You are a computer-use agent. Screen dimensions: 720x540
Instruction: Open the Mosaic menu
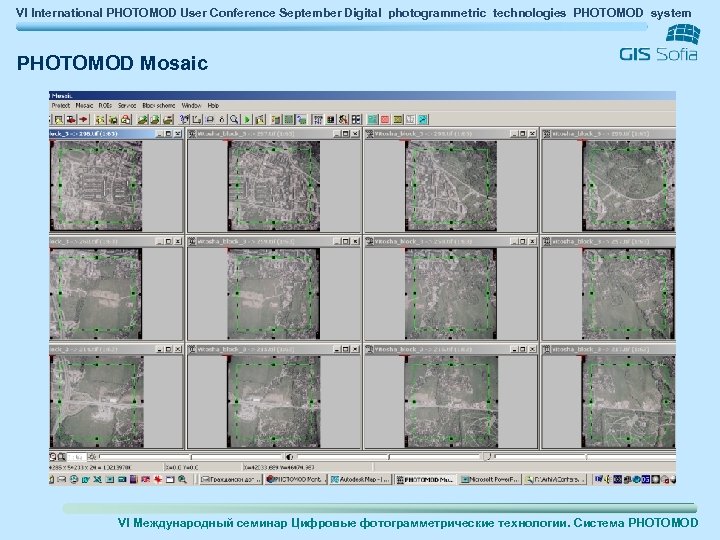[84, 106]
